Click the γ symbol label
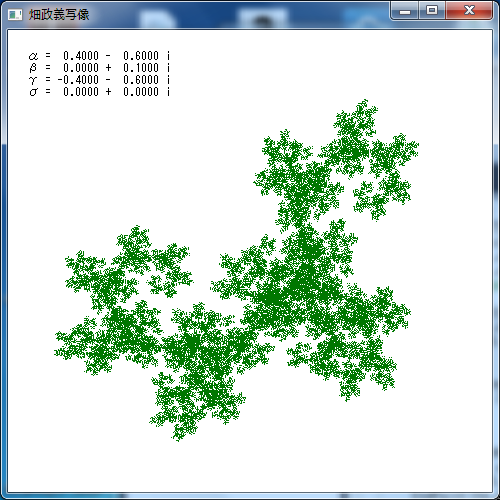500x500 pixels. pyautogui.click(x=33, y=80)
